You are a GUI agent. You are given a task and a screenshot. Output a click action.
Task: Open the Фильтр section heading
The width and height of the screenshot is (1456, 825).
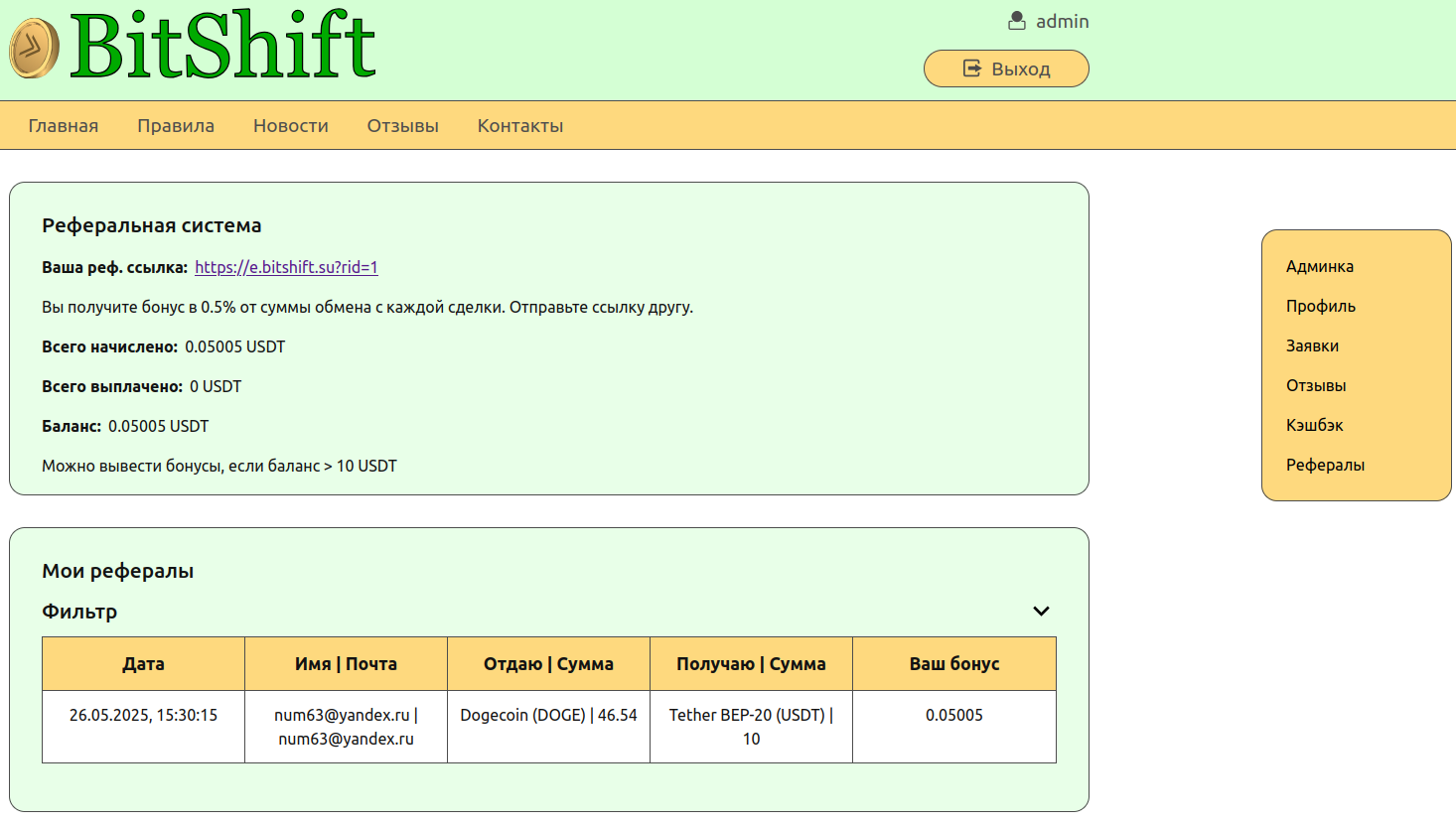click(79, 612)
